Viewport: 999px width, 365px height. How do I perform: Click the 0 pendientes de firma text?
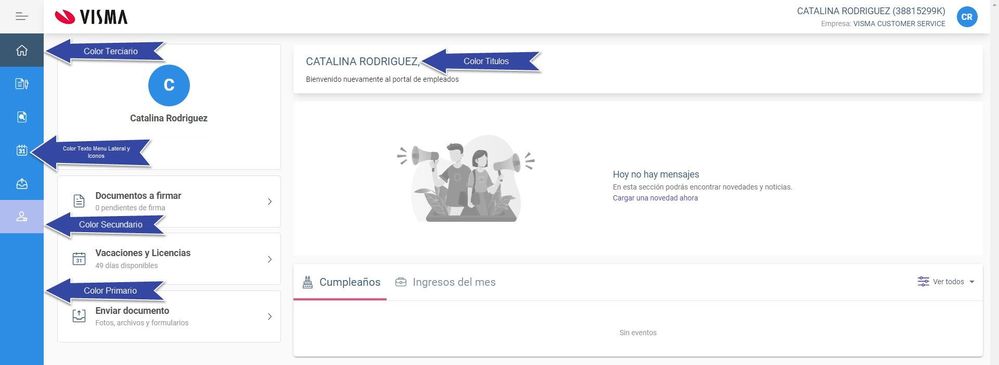point(131,208)
